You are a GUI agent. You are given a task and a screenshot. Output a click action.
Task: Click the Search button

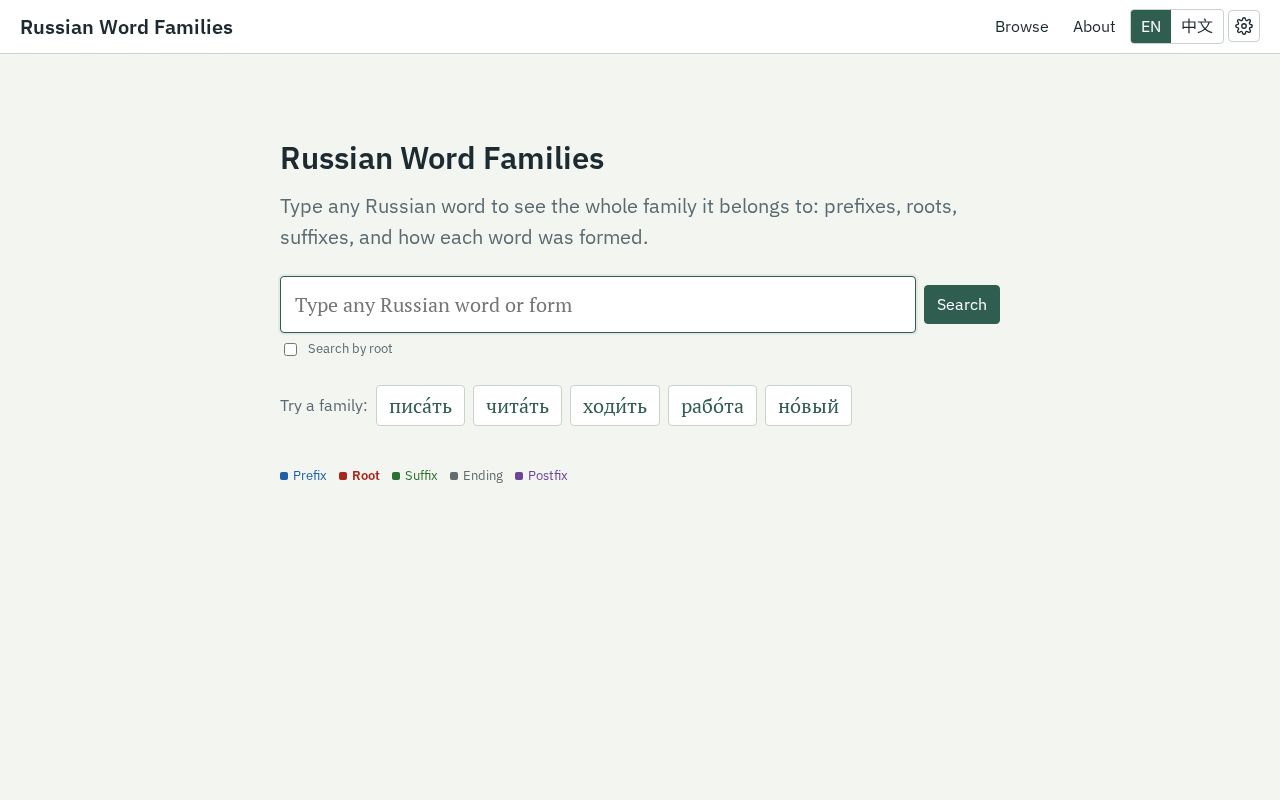[x=962, y=304]
